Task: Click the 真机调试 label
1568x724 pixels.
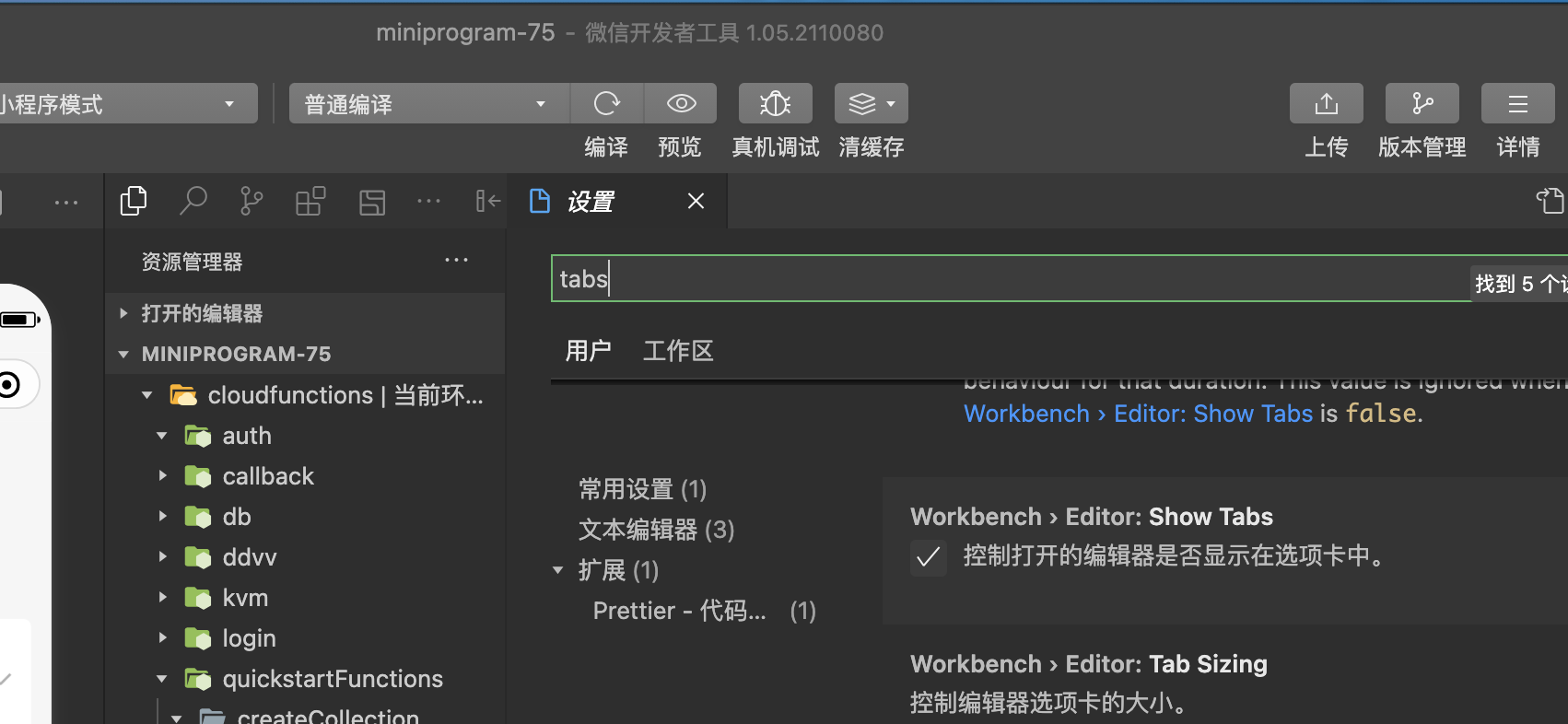Action: click(x=775, y=147)
